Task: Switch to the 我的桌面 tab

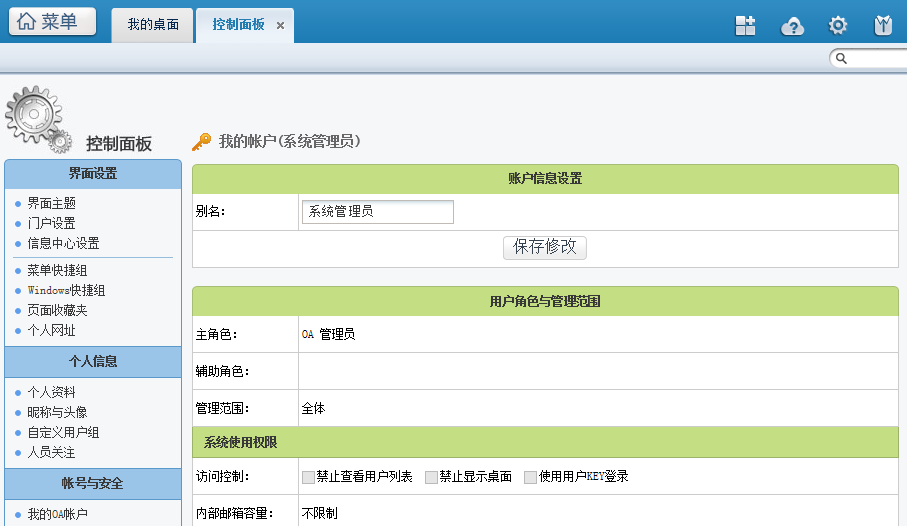Action: pos(153,25)
